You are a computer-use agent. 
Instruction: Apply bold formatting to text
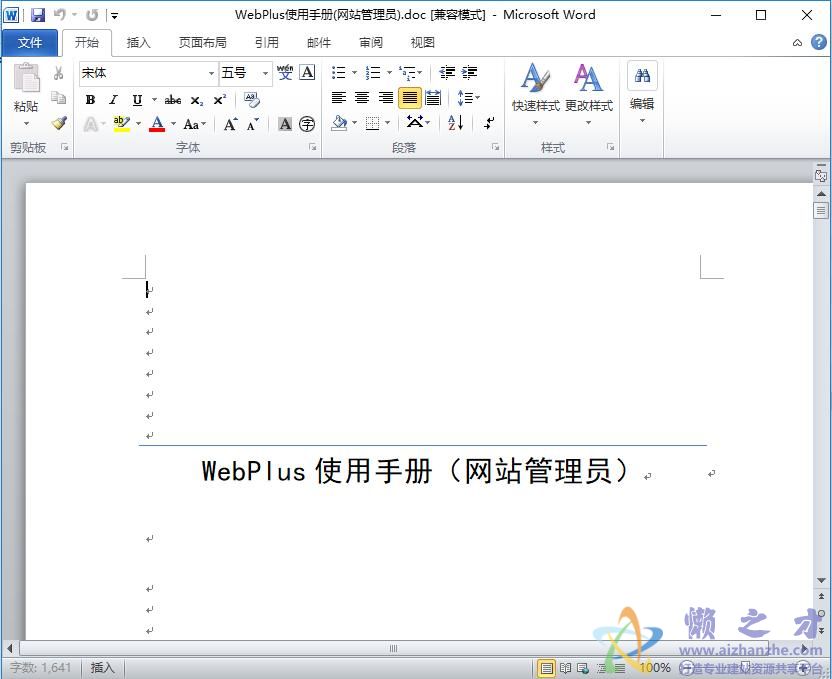click(91, 99)
